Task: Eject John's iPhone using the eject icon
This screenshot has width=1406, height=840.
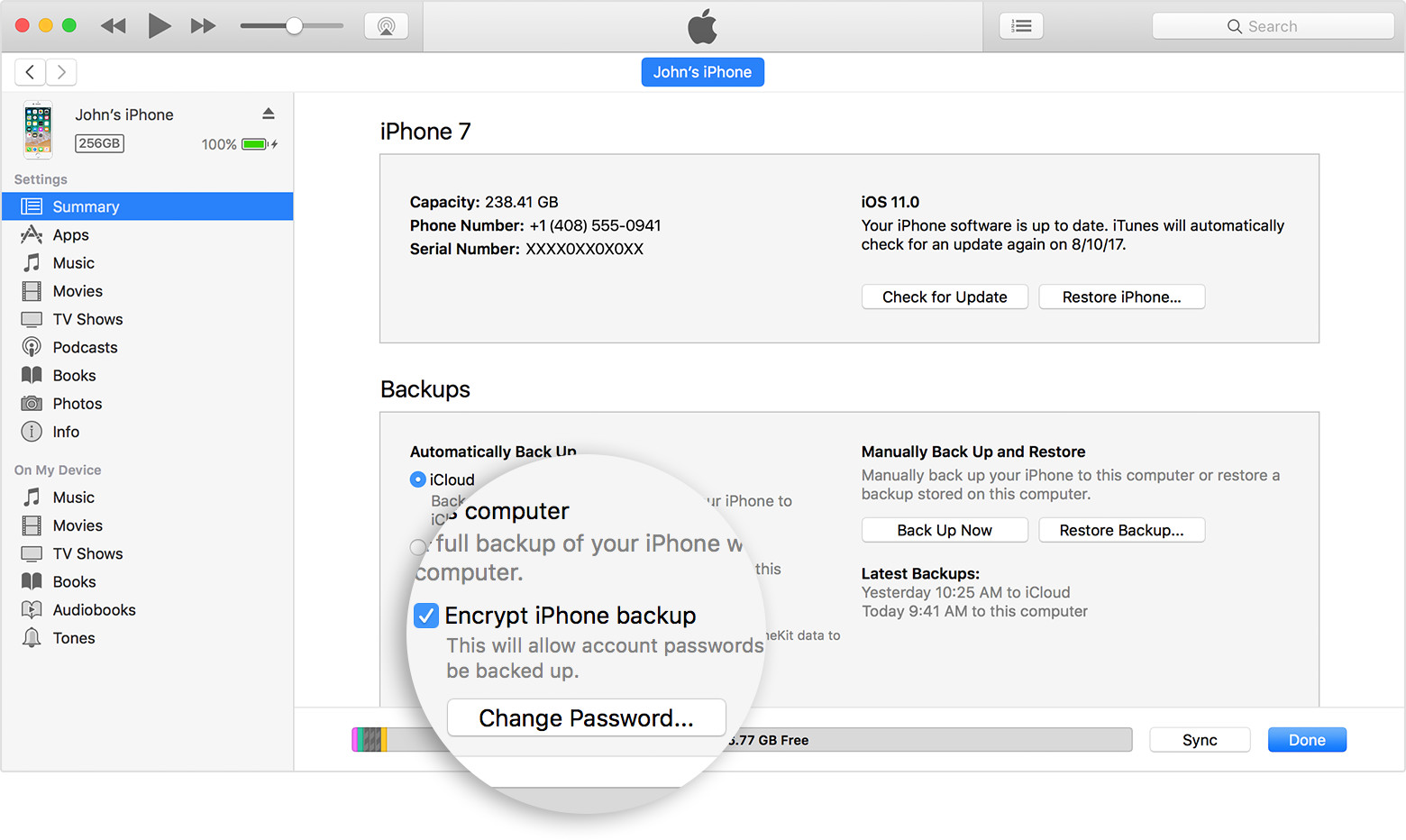Action: (268, 114)
